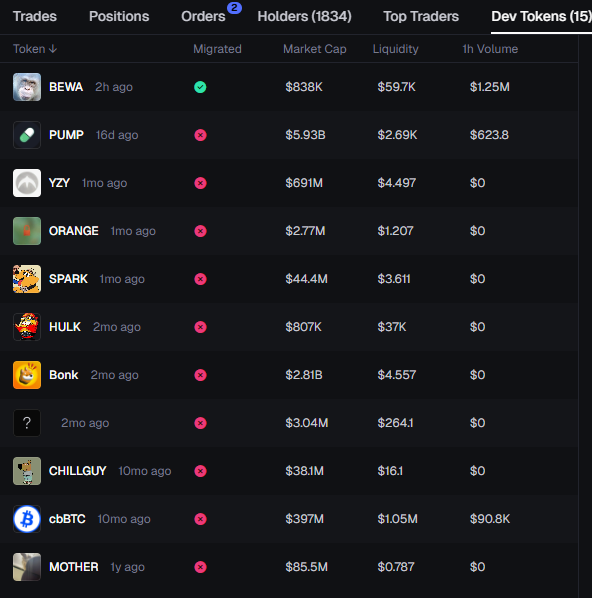592x598 pixels.
Task: Click PUMP's $5.93B market cap
Action: 306,135
